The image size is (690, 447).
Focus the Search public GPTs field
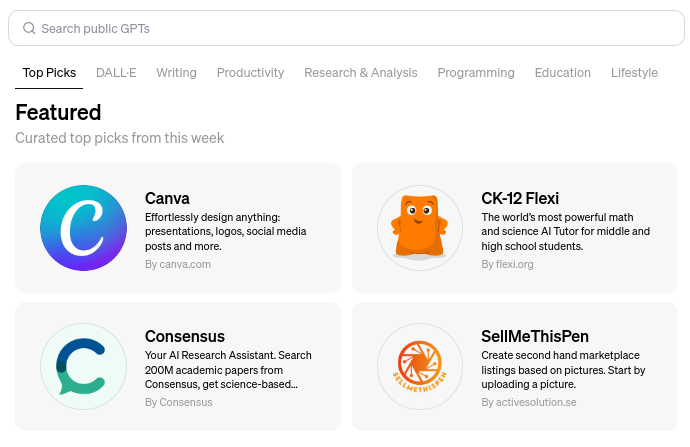[x=346, y=28]
